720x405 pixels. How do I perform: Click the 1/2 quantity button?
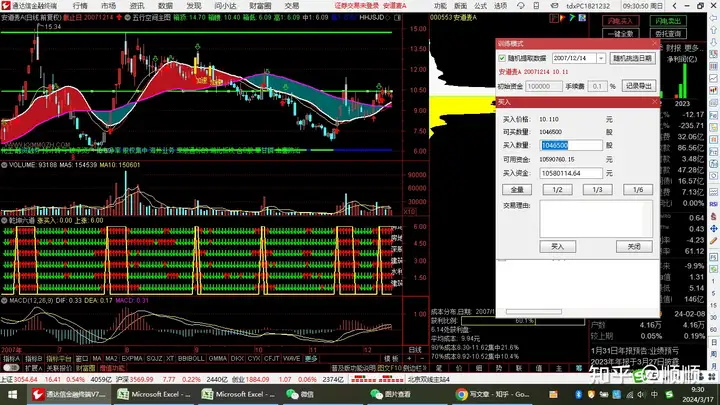point(557,190)
